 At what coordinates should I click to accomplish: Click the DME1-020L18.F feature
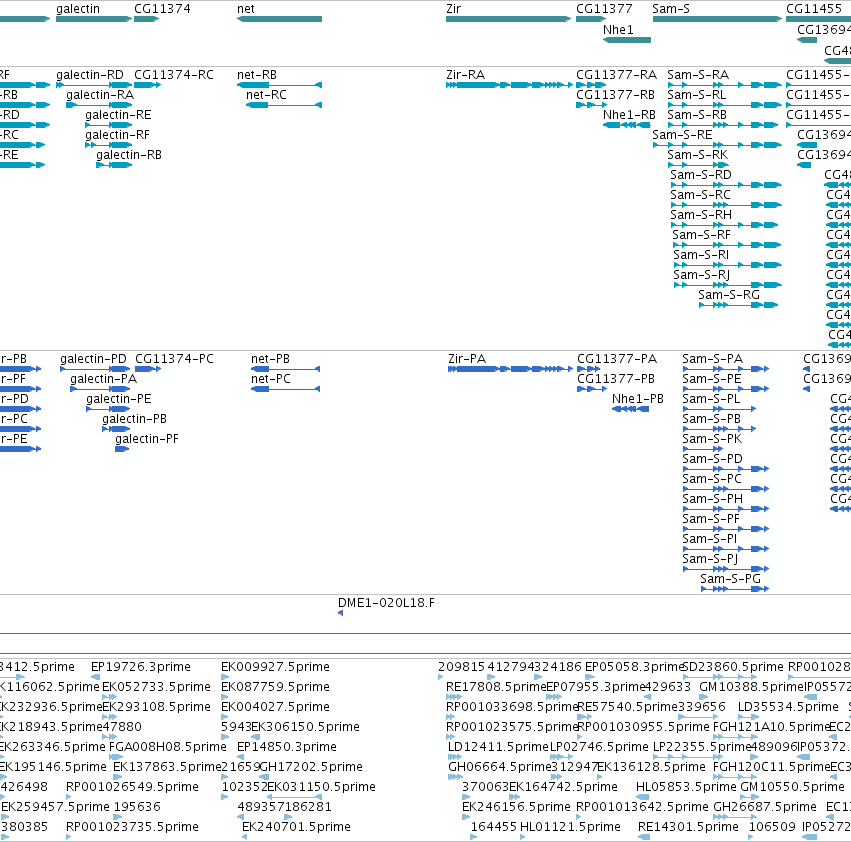(340, 613)
